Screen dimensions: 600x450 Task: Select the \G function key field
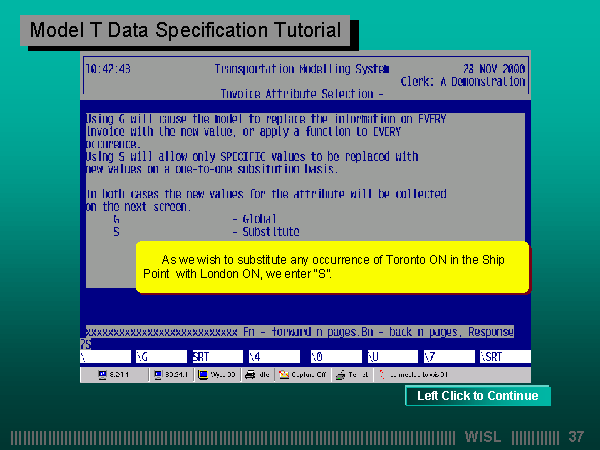point(160,356)
